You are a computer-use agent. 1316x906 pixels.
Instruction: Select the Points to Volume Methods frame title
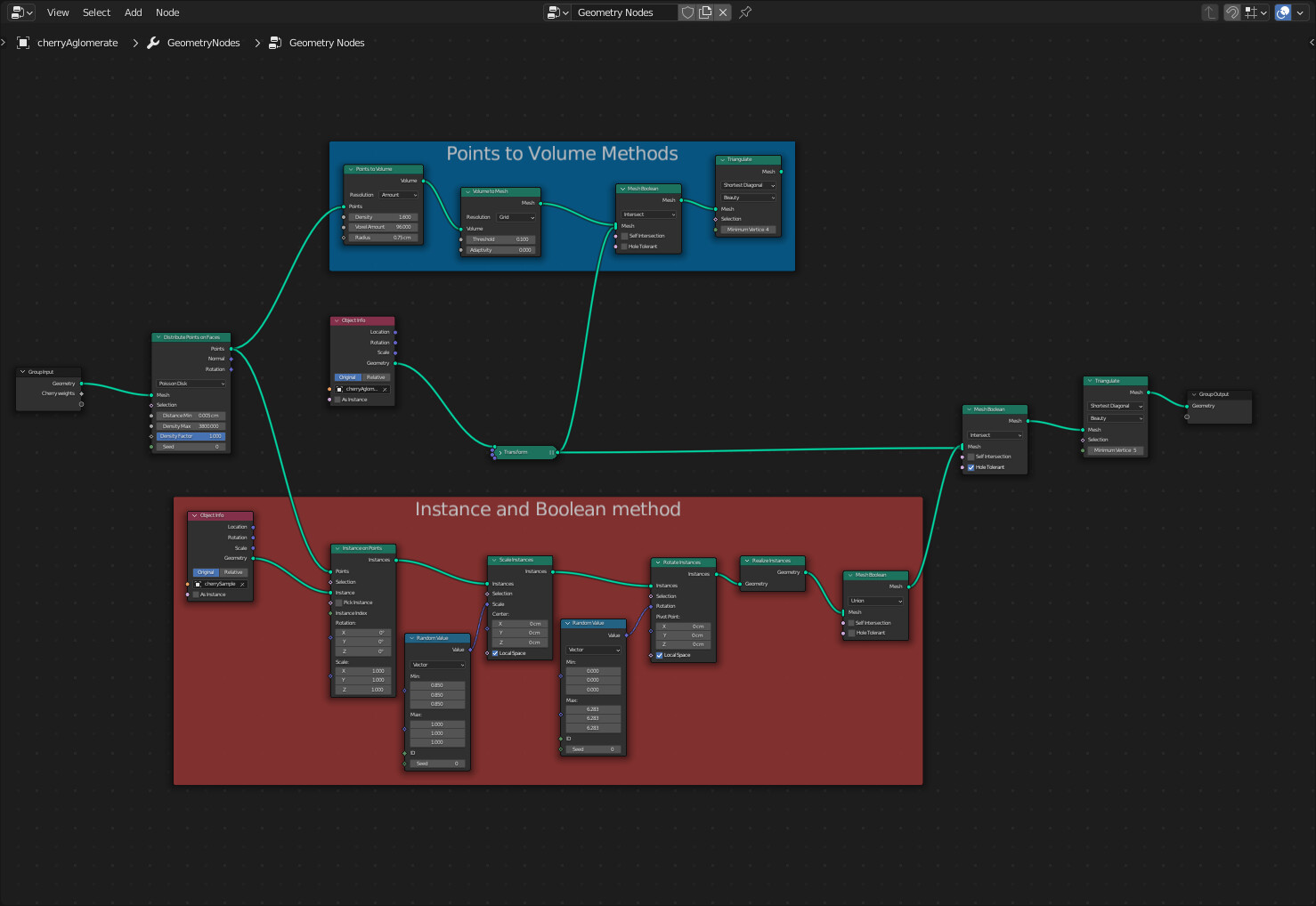(562, 154)
